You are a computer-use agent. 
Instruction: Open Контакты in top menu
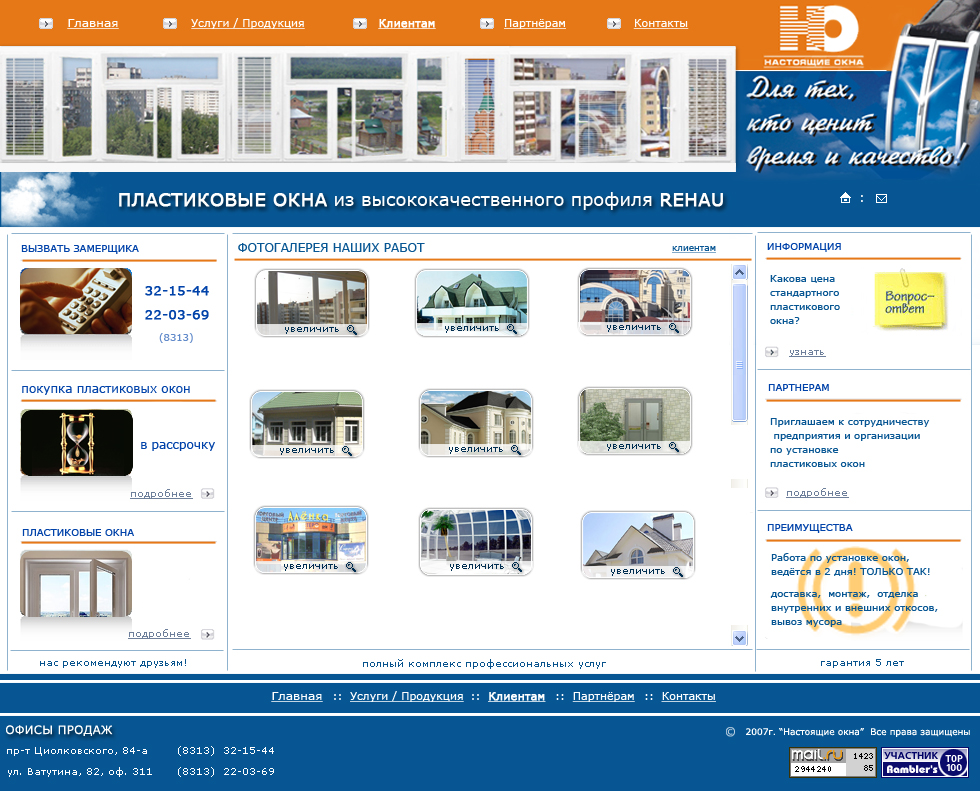661,24
